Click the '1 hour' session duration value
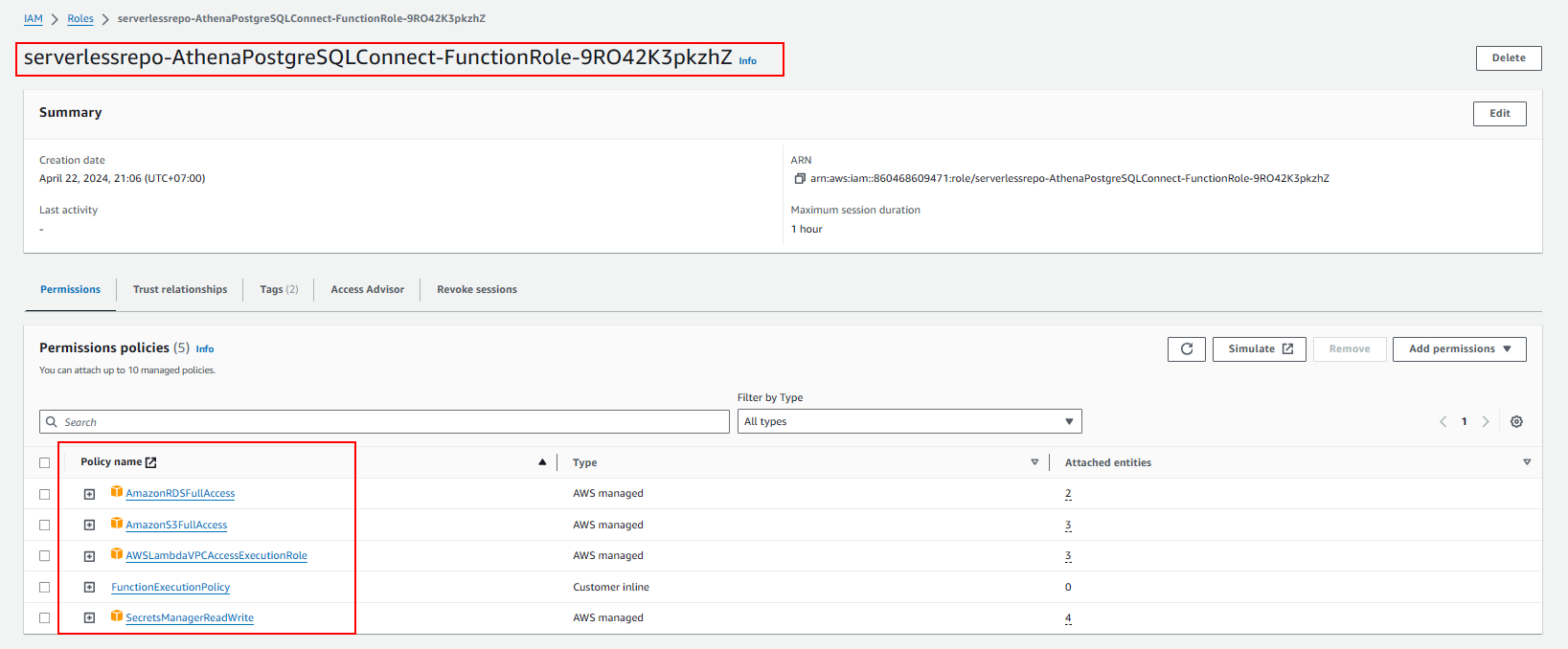 point(807,230)
